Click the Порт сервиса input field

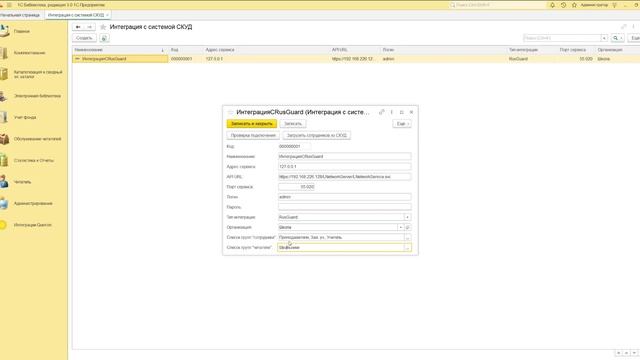click(296, 187)
